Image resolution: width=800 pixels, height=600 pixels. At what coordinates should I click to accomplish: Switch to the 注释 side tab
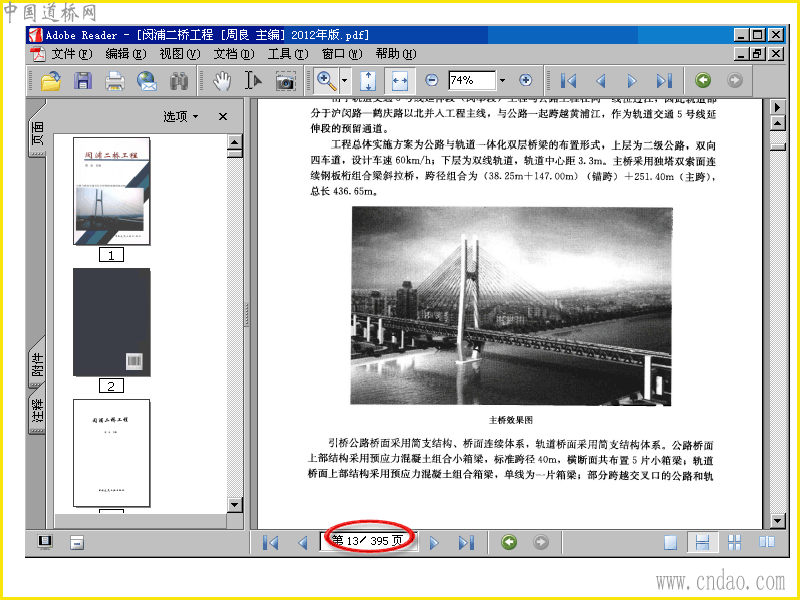coord(37,411)
